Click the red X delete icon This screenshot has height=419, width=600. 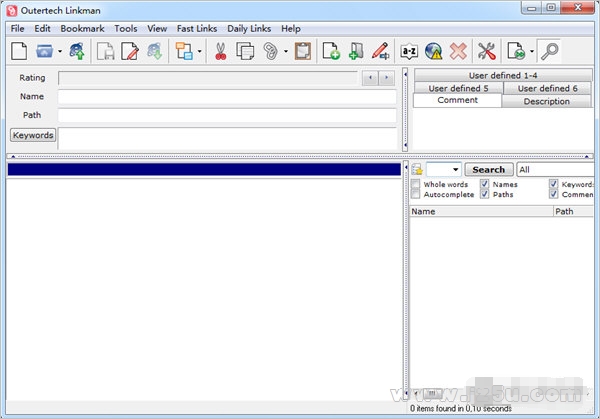coord(458,51)
